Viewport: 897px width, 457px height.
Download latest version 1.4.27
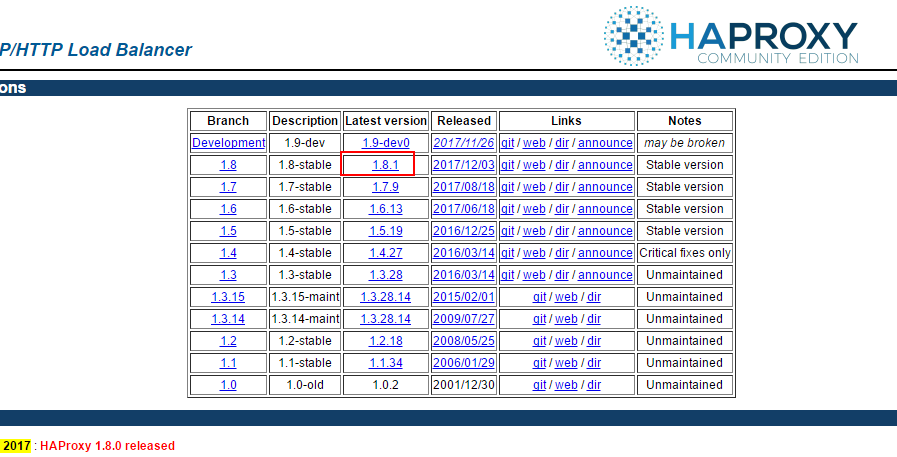[x=386, y=253]
